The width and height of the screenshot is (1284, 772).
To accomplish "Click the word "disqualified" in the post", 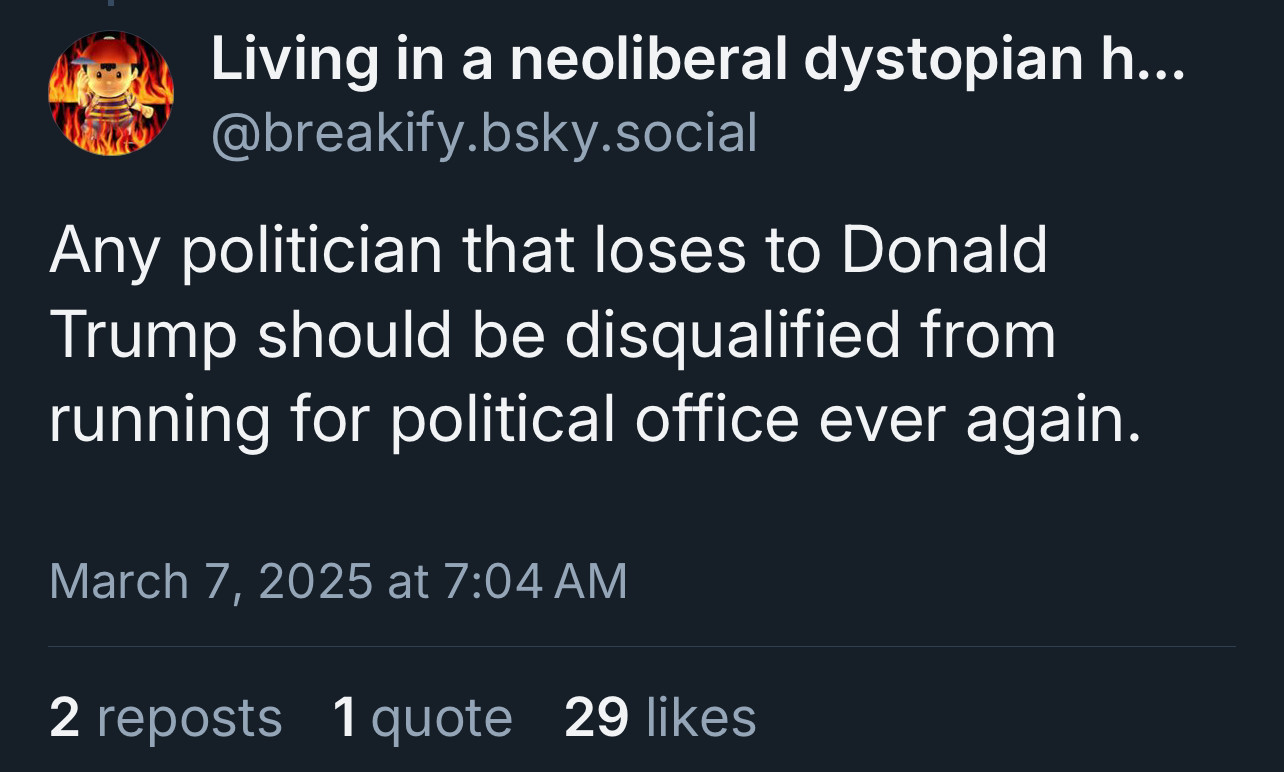I will pos(718,335).
